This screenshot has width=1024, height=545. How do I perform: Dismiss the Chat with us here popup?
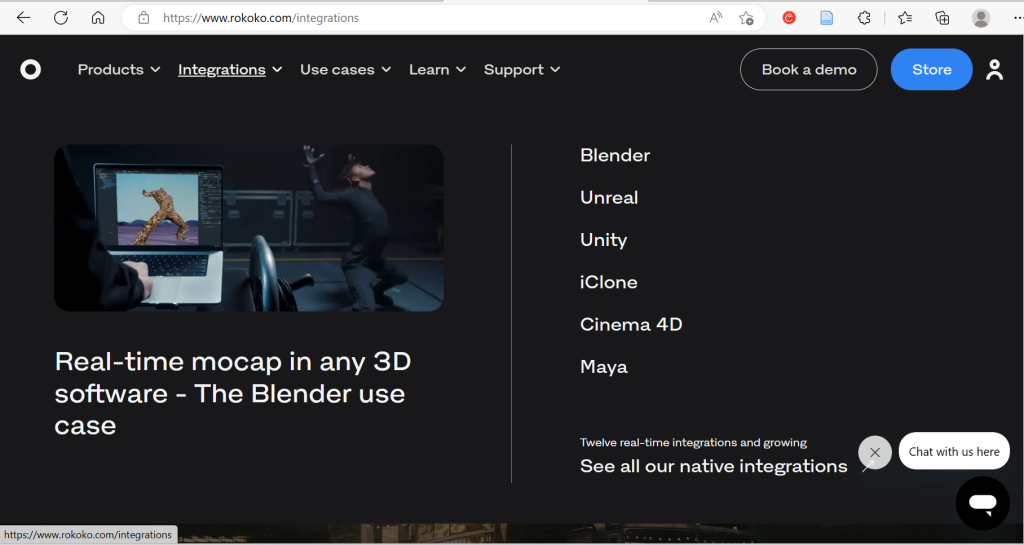[x=875, y=452]
